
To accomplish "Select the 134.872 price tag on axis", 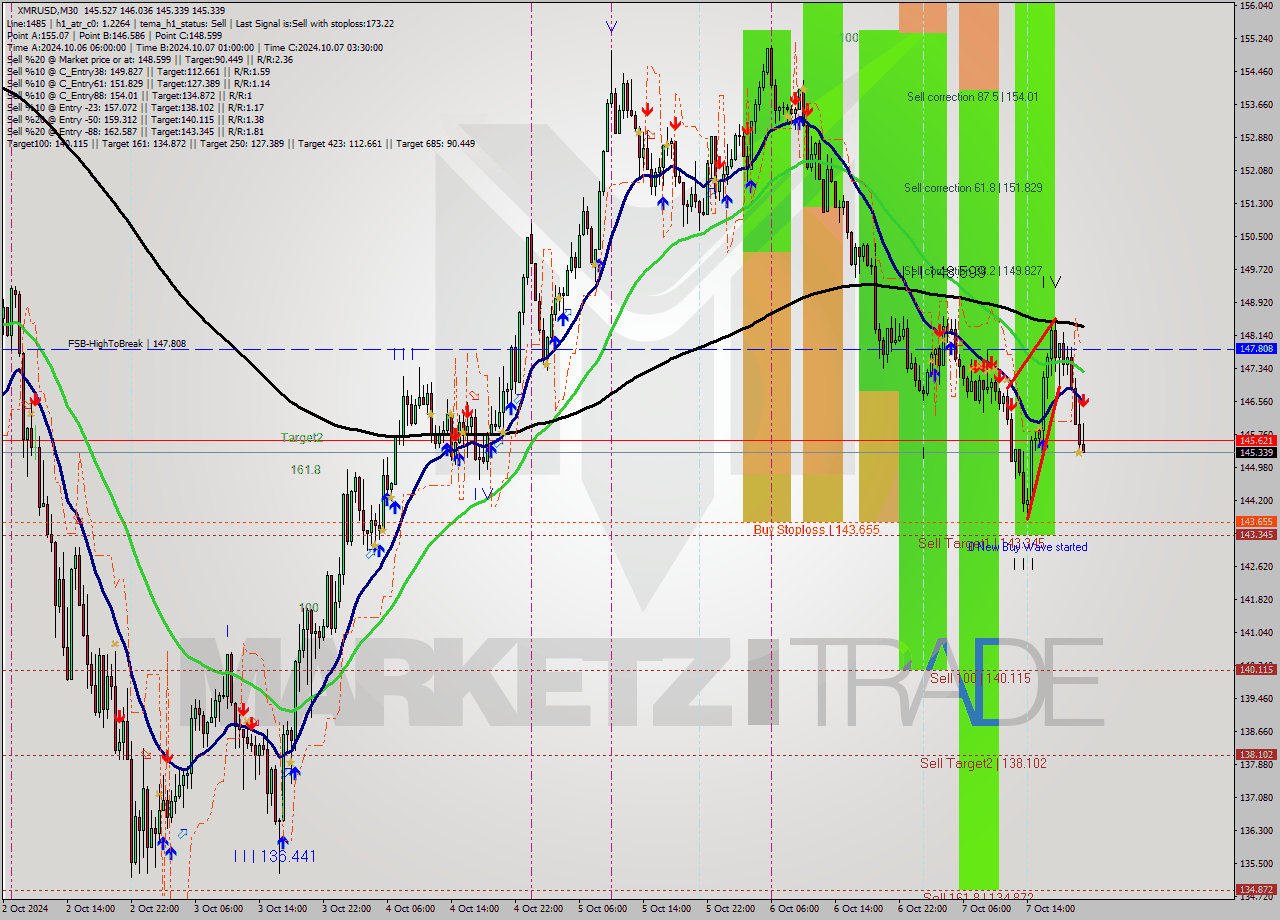I will coord(1256,889).
